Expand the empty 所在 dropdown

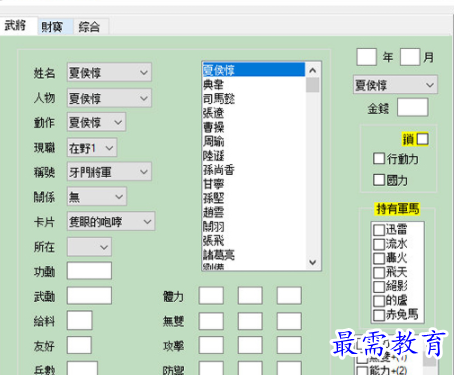[x=89, y=247]
